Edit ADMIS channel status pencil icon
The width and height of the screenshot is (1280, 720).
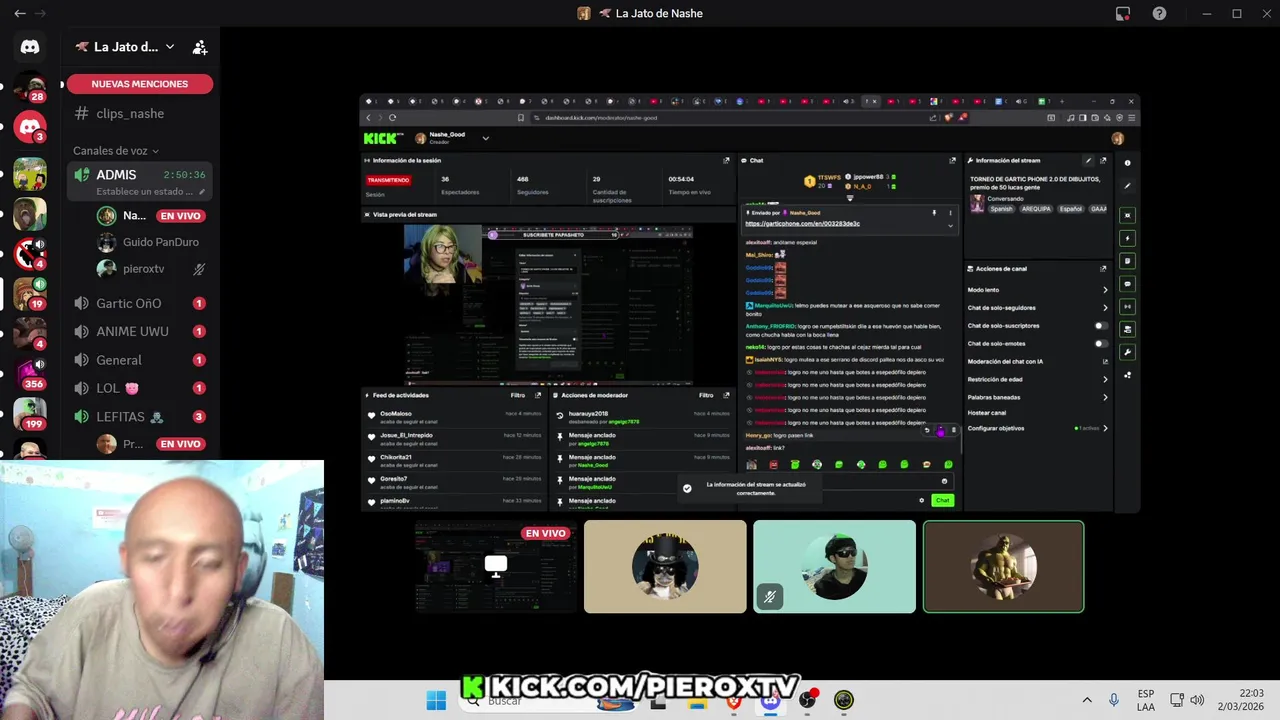point(201,192)
